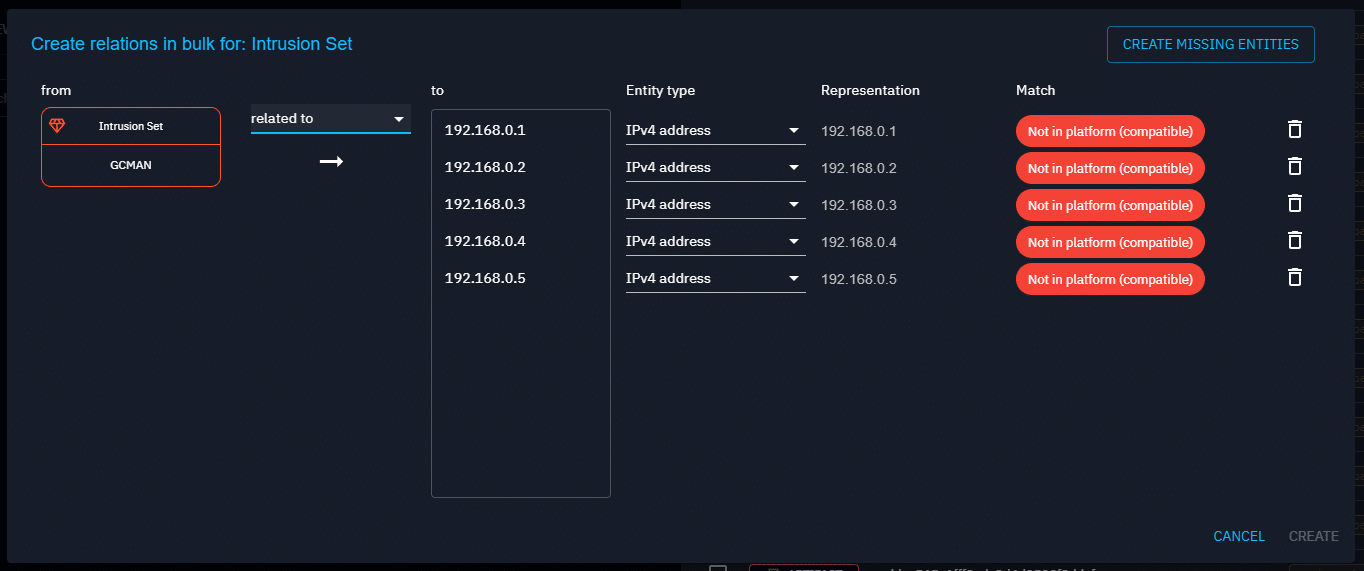Image resolution: width=1364 pixels, height=571 pixels.
Task: Open Entity type dropdown for 192.168.0.1
Action: click(715, 131)
